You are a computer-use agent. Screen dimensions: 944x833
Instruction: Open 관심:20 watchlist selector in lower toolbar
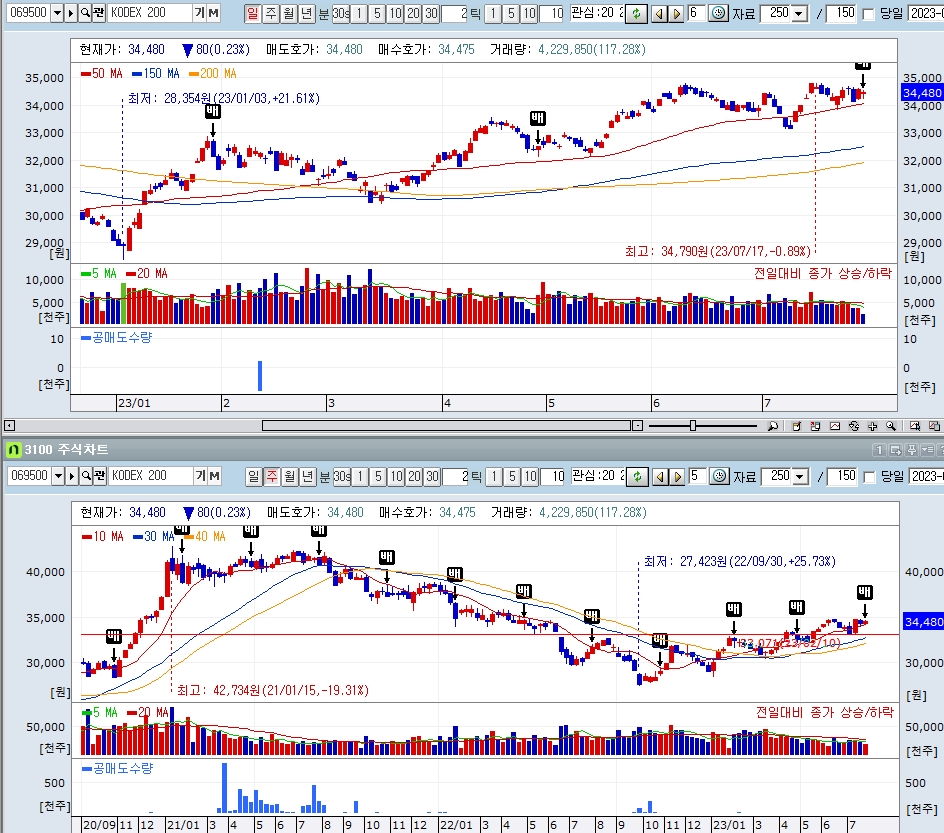click(x=598, y=475)
